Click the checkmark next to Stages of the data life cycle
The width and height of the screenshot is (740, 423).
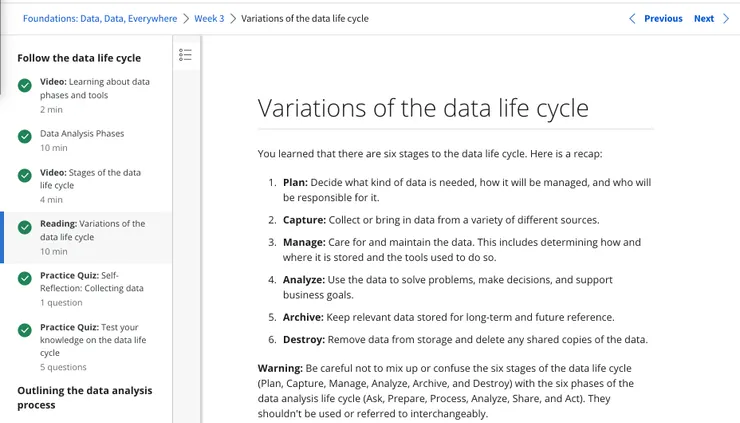(x=25, y=178)
